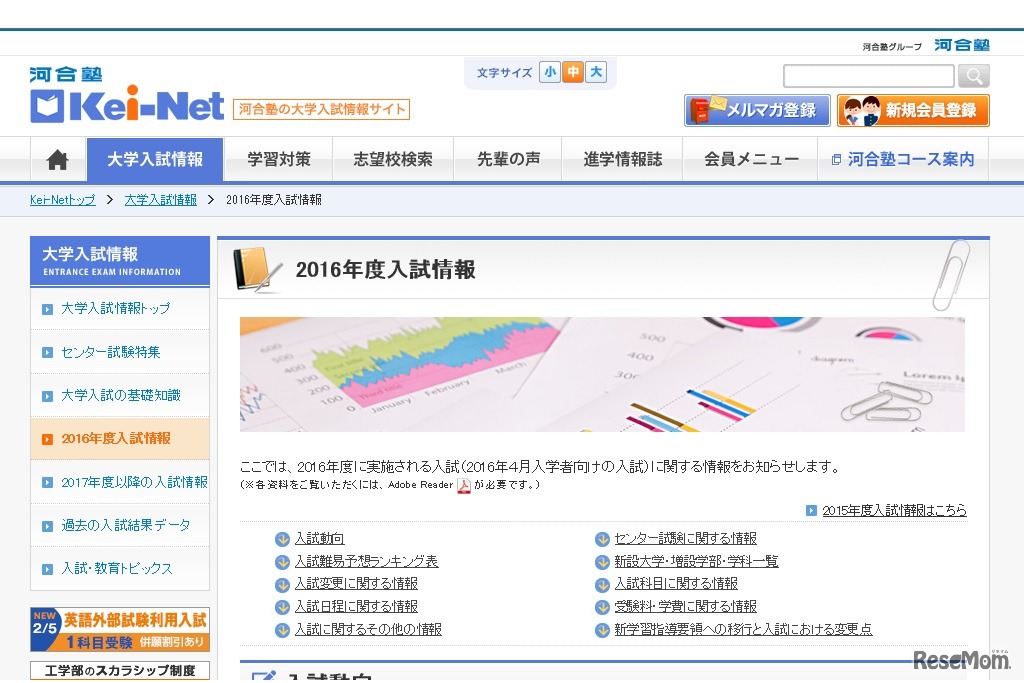Viewport: 1024px width, 683px height.
Task: Click the 新学習指導要領への移行と入試における変更点 link
Action: [x=743, y=629]
